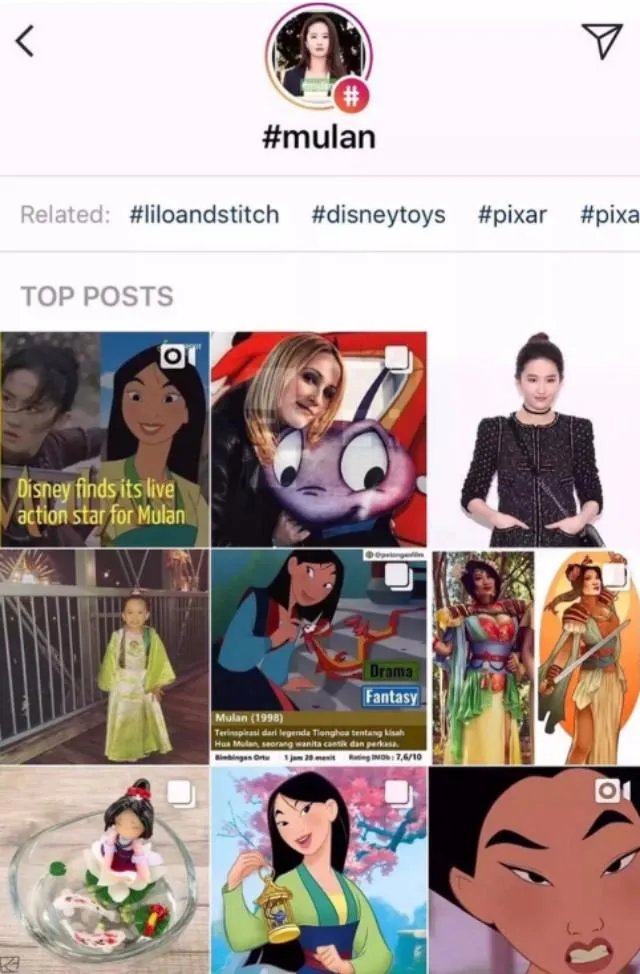Open the #mulan hashtag story avatar
Viewport: 640px width, 974px height.
tap(318, 57)
